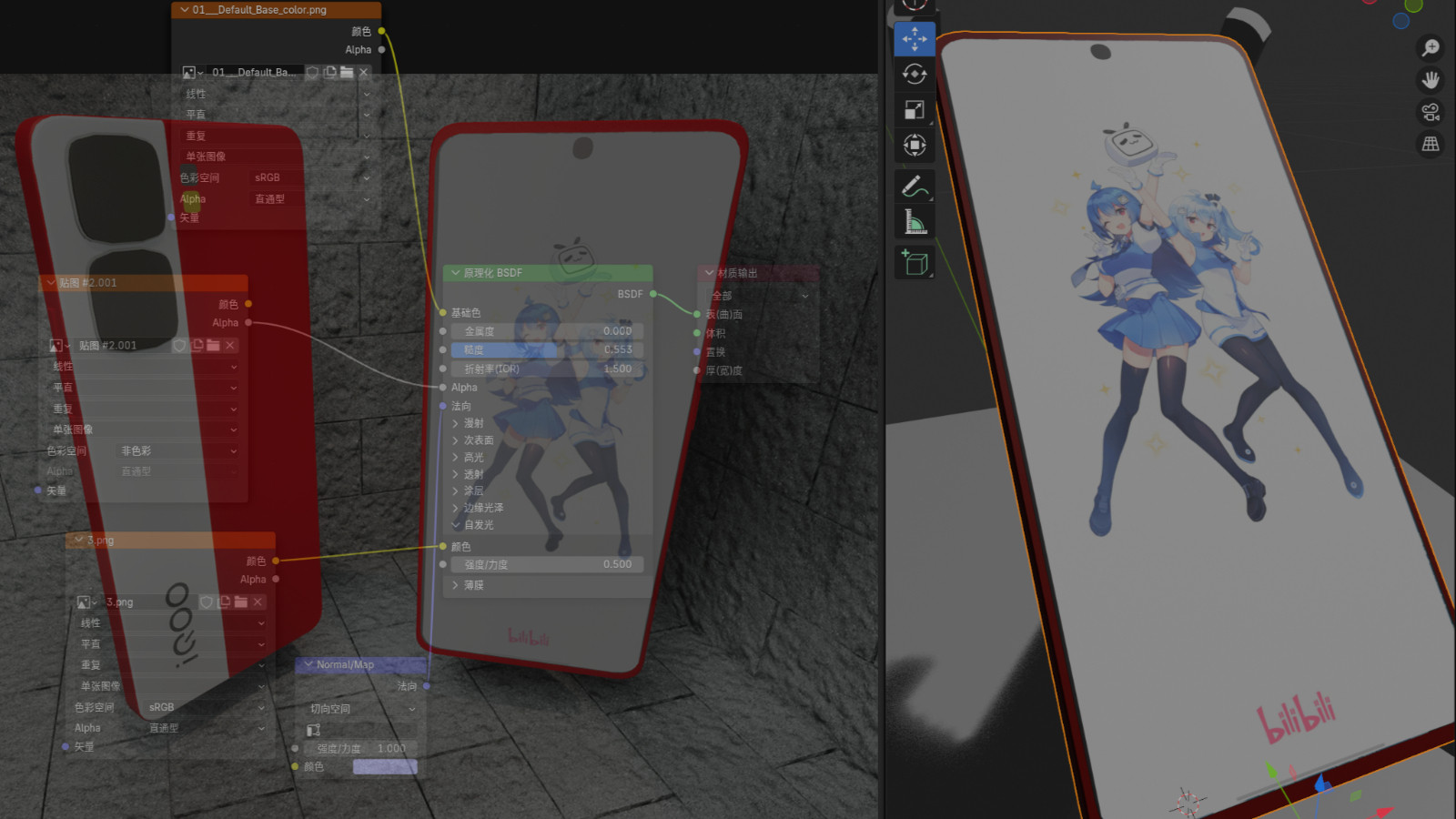Select the Add Cube tool
This screenshot has height=819, width=1456.
click(x=915, y=263)
